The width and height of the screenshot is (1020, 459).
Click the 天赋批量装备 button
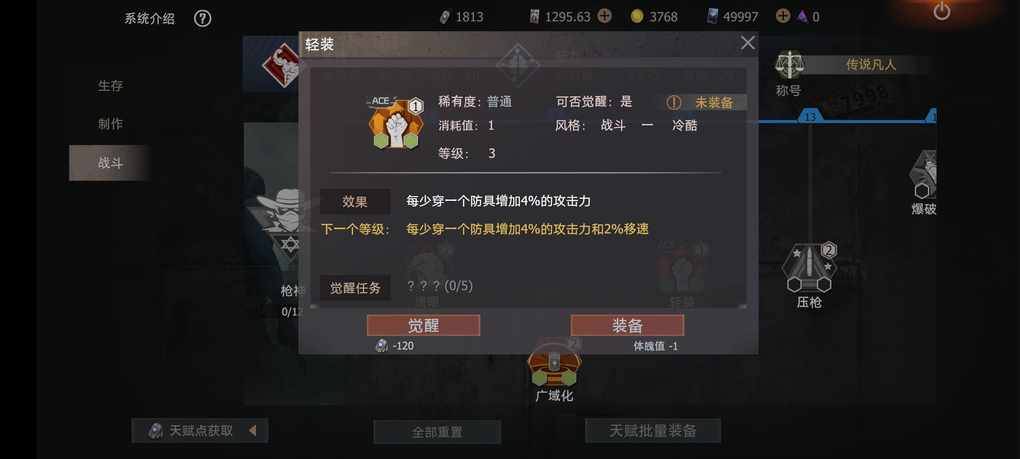click(653, 430)
